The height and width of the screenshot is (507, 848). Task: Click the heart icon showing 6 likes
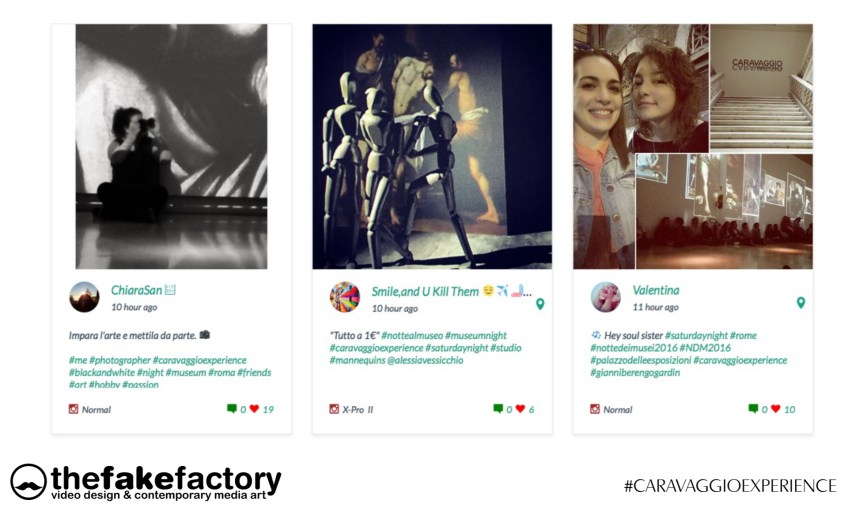(520, 409)
